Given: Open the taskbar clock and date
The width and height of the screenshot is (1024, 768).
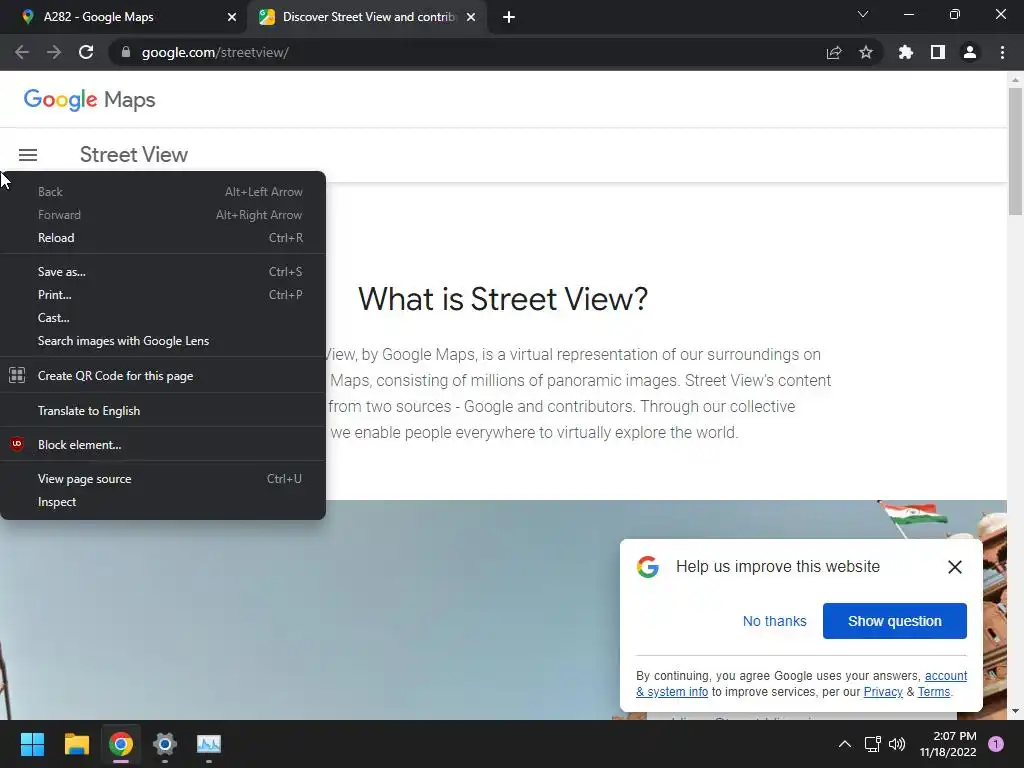Looking at the screenshot, I should tap(948, 744).
